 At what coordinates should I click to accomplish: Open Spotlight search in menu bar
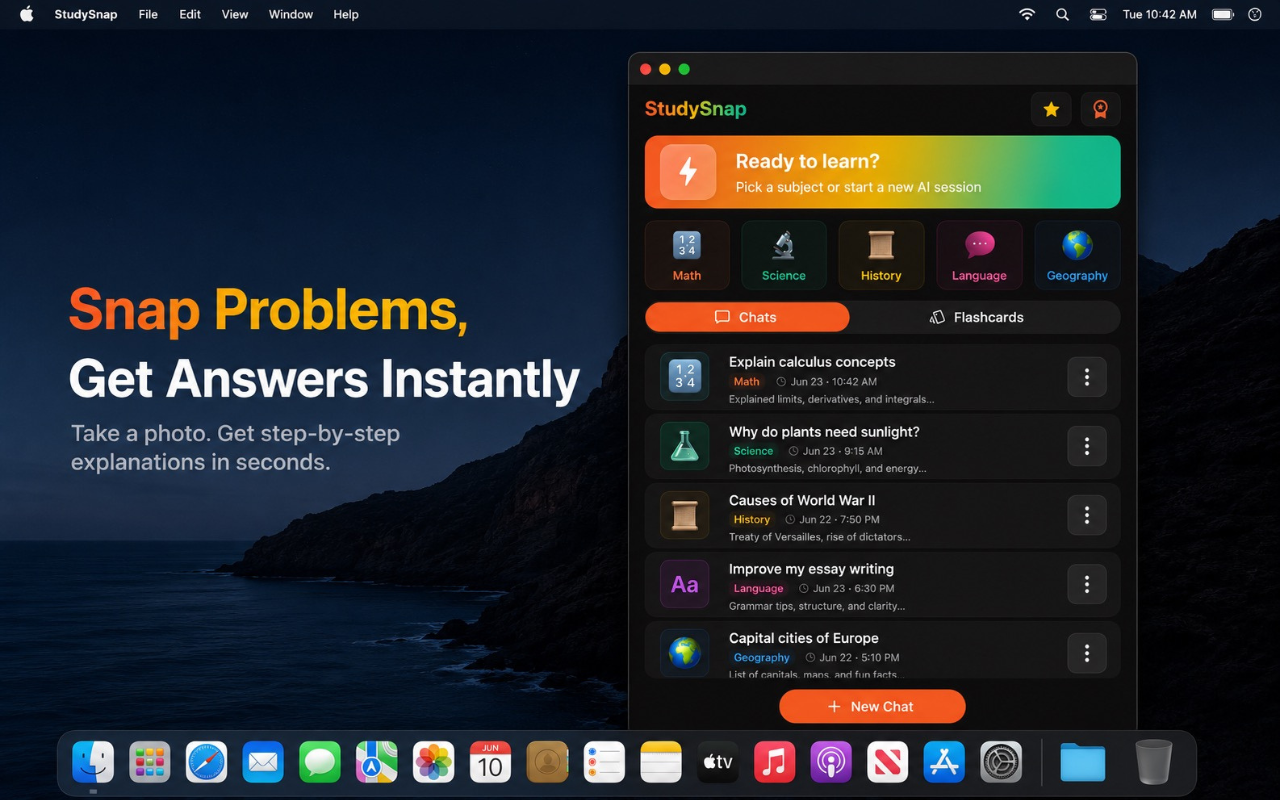[x=1062, y=14]
